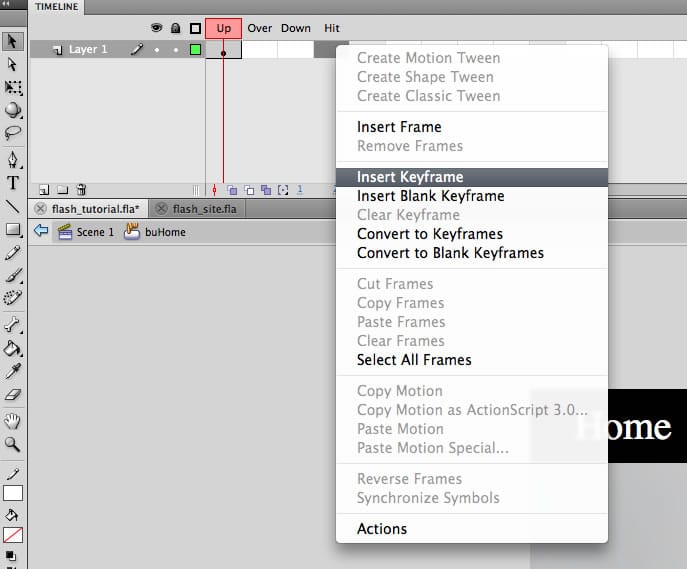
Task: Select the Selection (arrow) tool
Action: click(x=12, y=42)
